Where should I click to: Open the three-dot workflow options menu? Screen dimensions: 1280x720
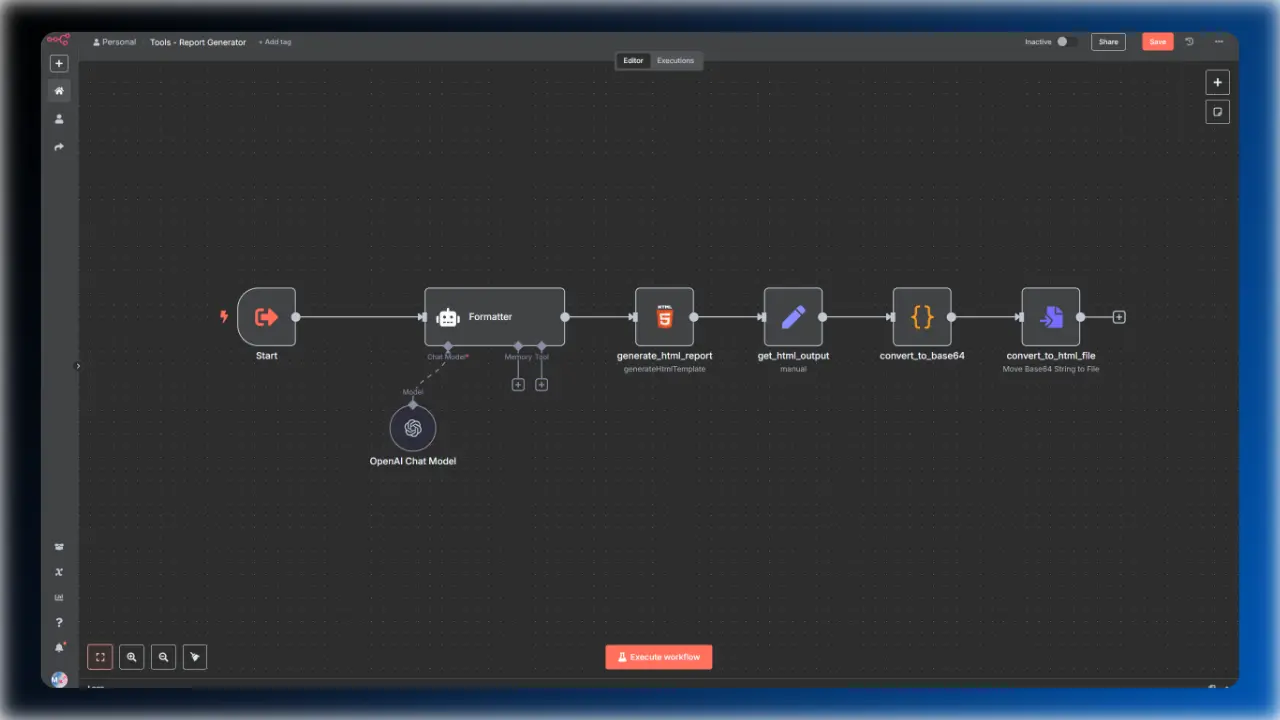[1219, 41]
